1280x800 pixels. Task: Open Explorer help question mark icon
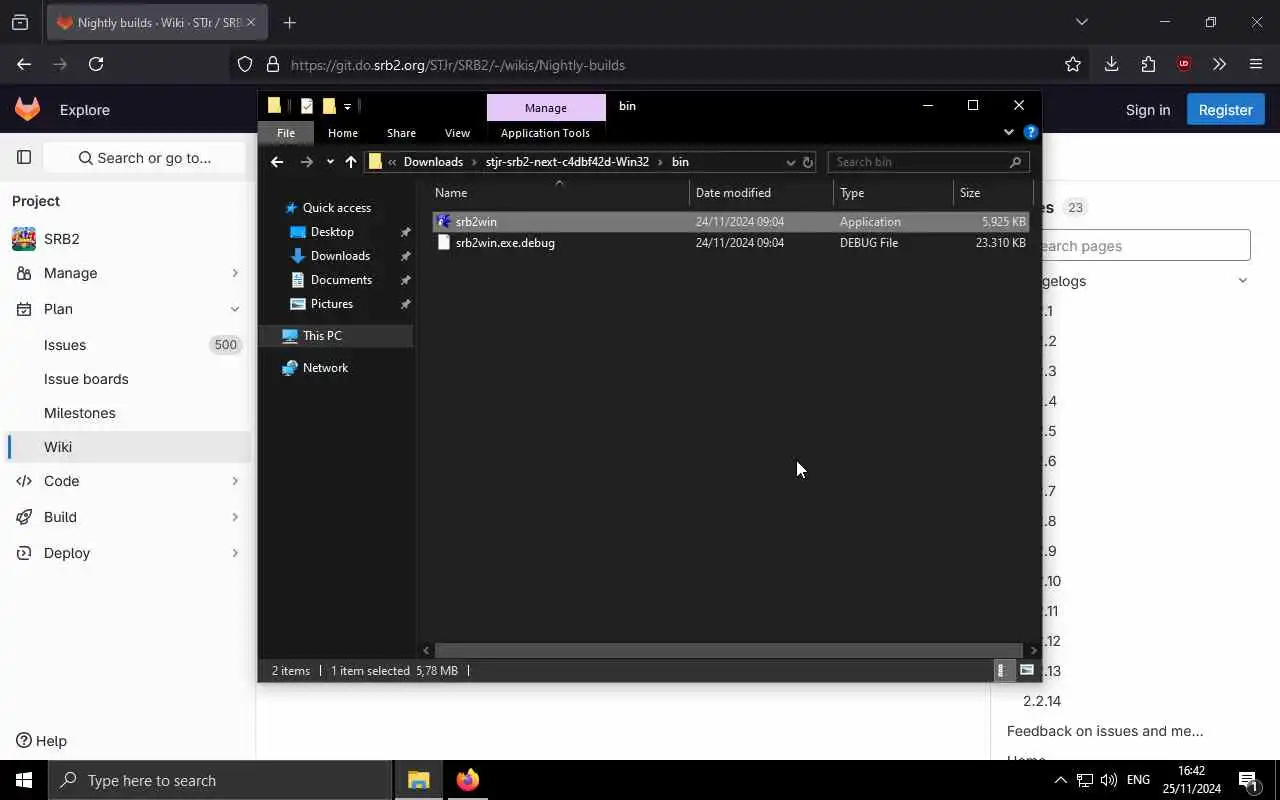pyautogui.click(x=1031, y=132)
